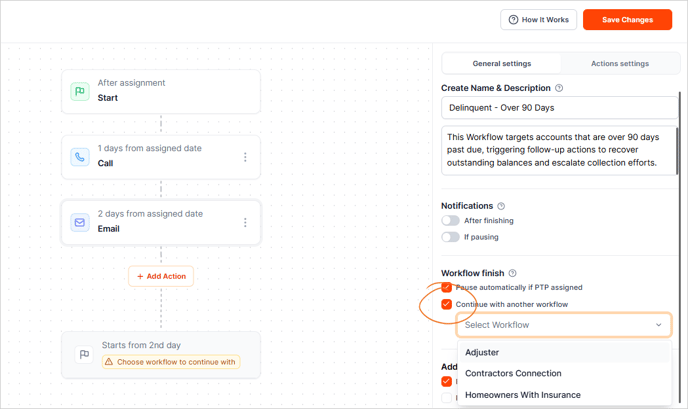Click the Call step phone icon
688x409 pixels.
pyautogui.click(x=80, y=157)
